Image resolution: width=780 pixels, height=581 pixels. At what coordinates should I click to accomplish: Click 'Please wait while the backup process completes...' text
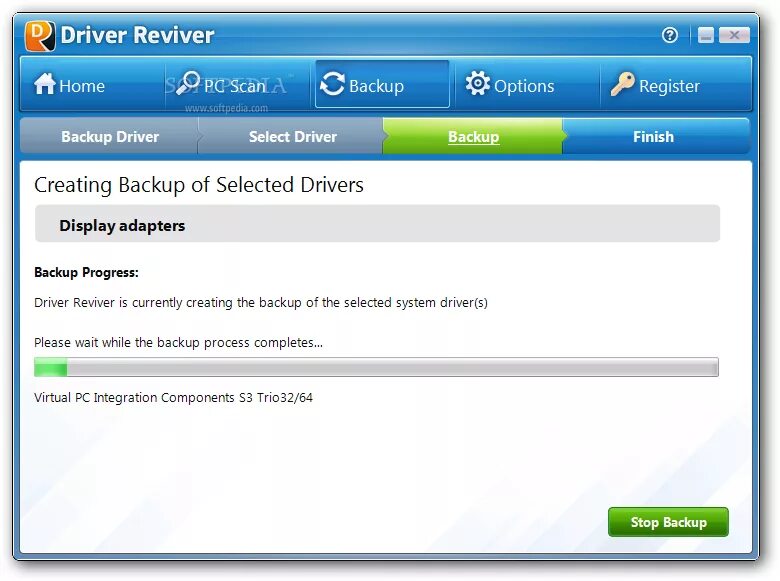pos(178,343)
